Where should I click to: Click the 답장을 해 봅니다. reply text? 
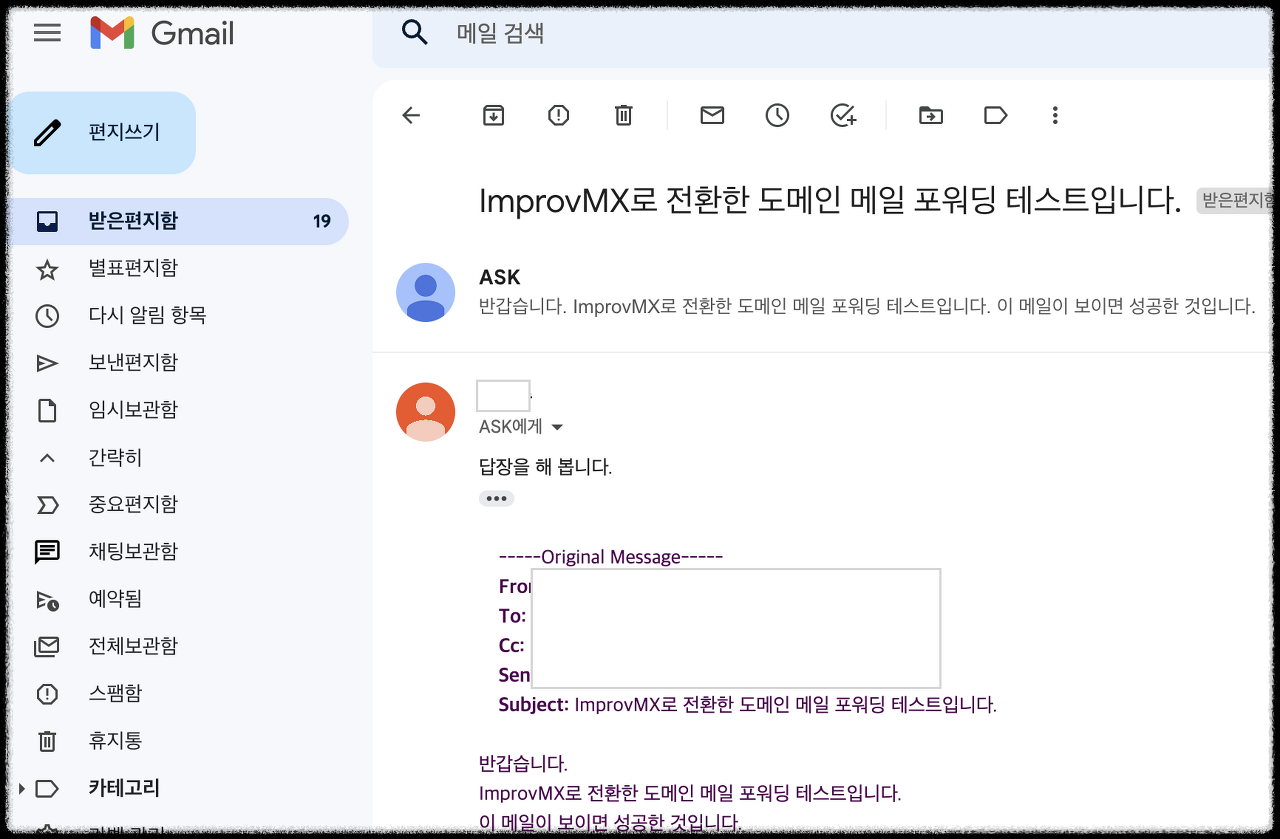point(545,467)
